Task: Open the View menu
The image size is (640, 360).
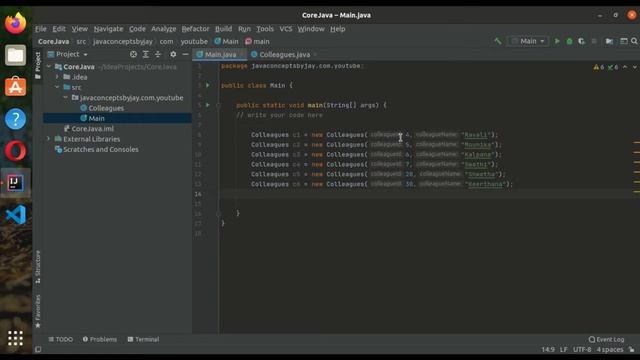Action: 80,29
